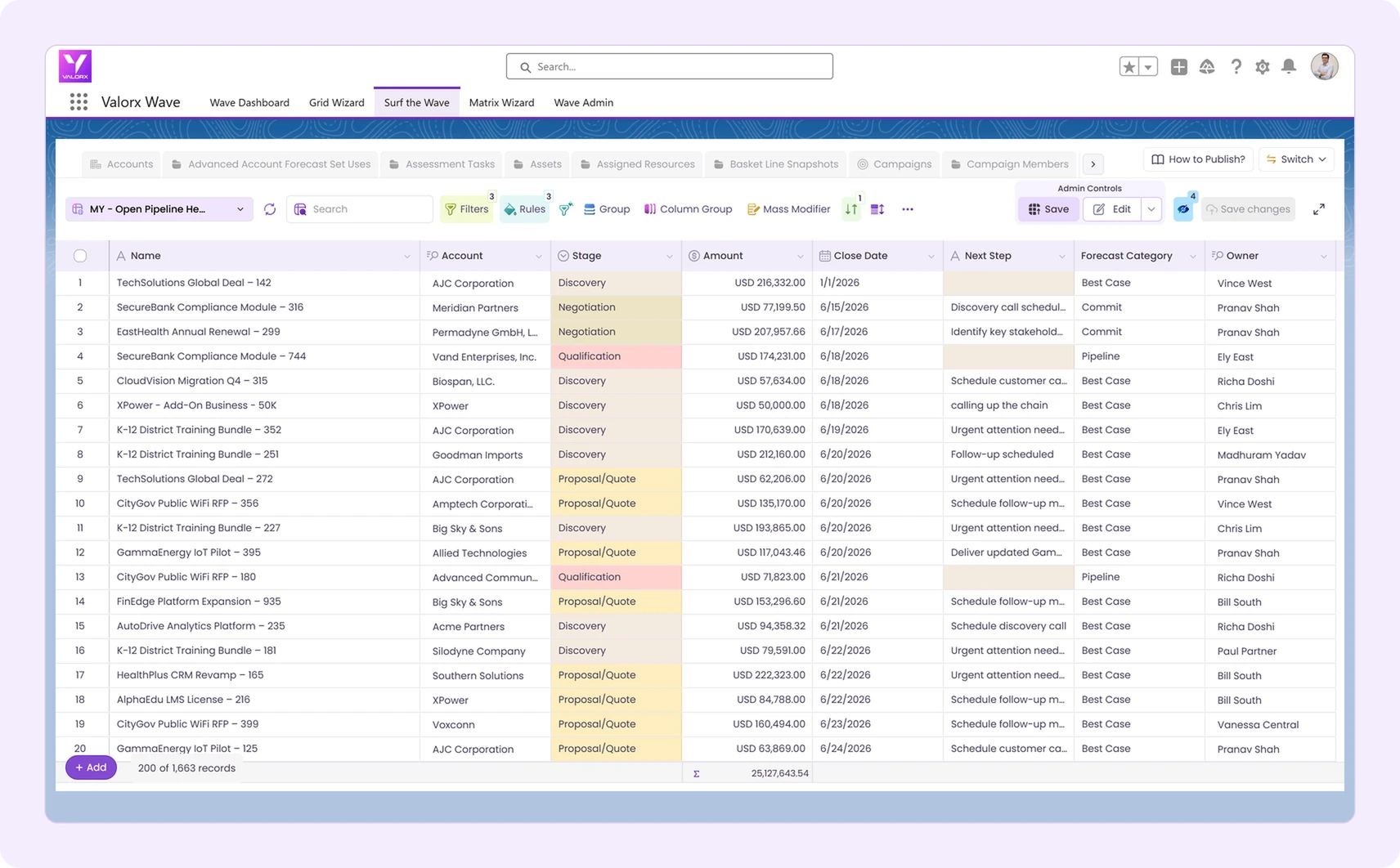Expand grid to full screen
1400x868 pixels.
[x=1319, y=209]
